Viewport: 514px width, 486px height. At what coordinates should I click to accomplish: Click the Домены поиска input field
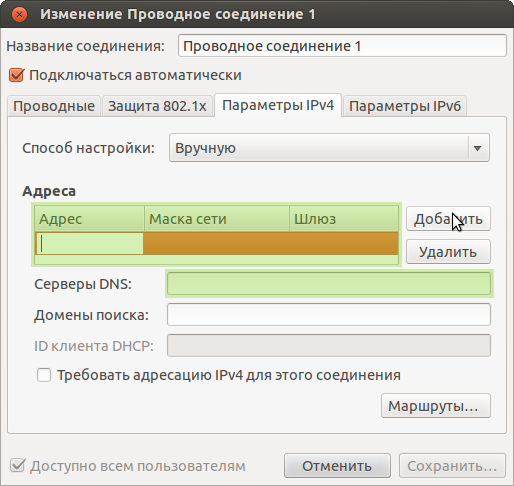point(329,315)
